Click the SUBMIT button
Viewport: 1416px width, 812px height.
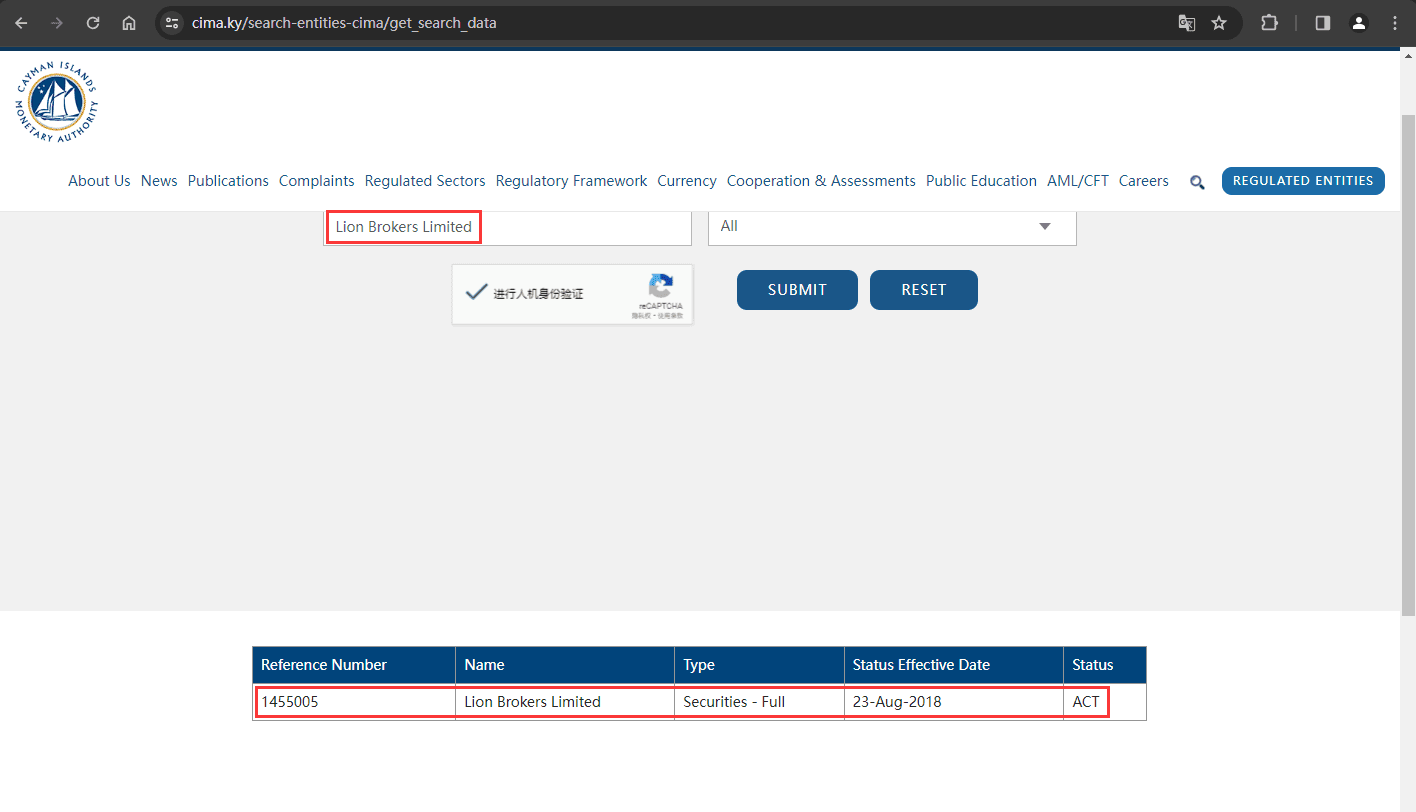pyautogui.click(x=797, y=290)
